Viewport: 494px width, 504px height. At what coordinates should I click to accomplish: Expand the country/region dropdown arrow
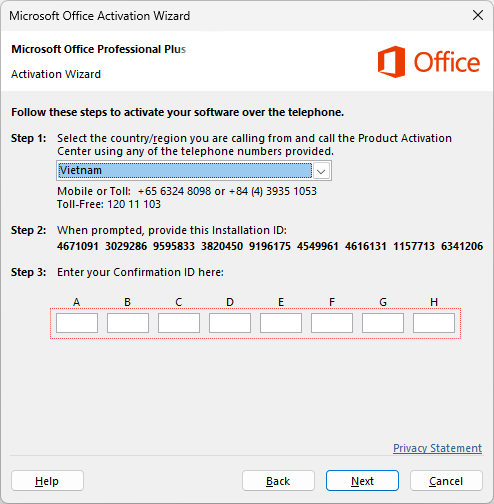pos(321,171)
